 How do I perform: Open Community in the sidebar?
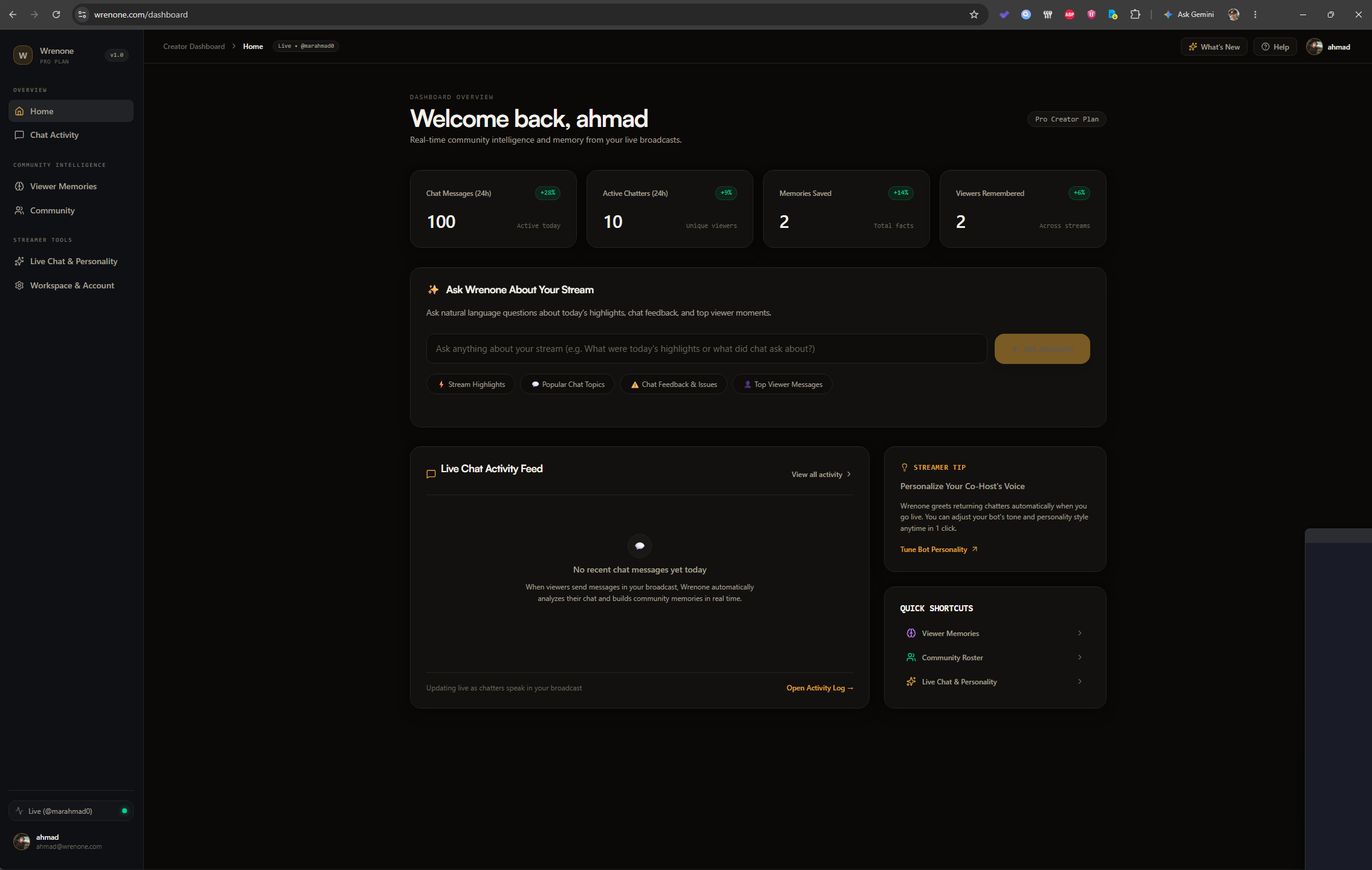coord(71,210)
